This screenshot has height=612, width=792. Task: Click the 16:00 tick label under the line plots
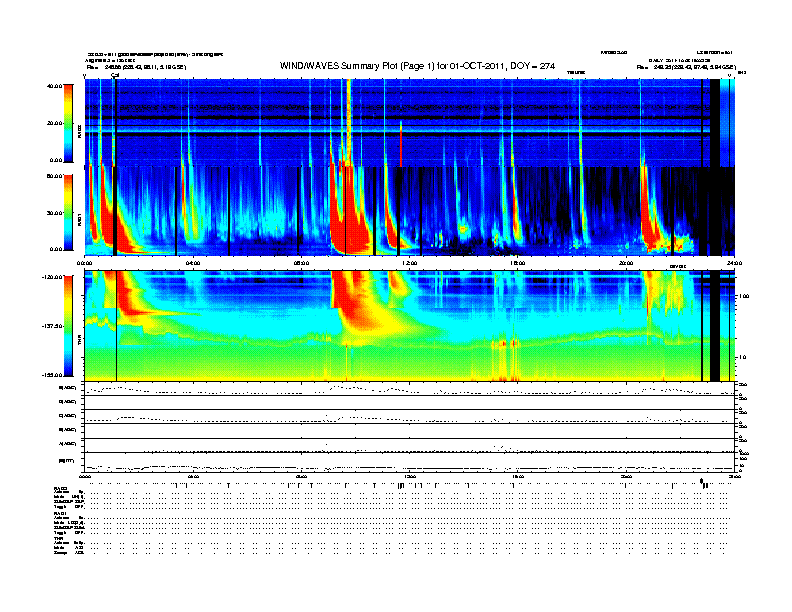point(518,476)
